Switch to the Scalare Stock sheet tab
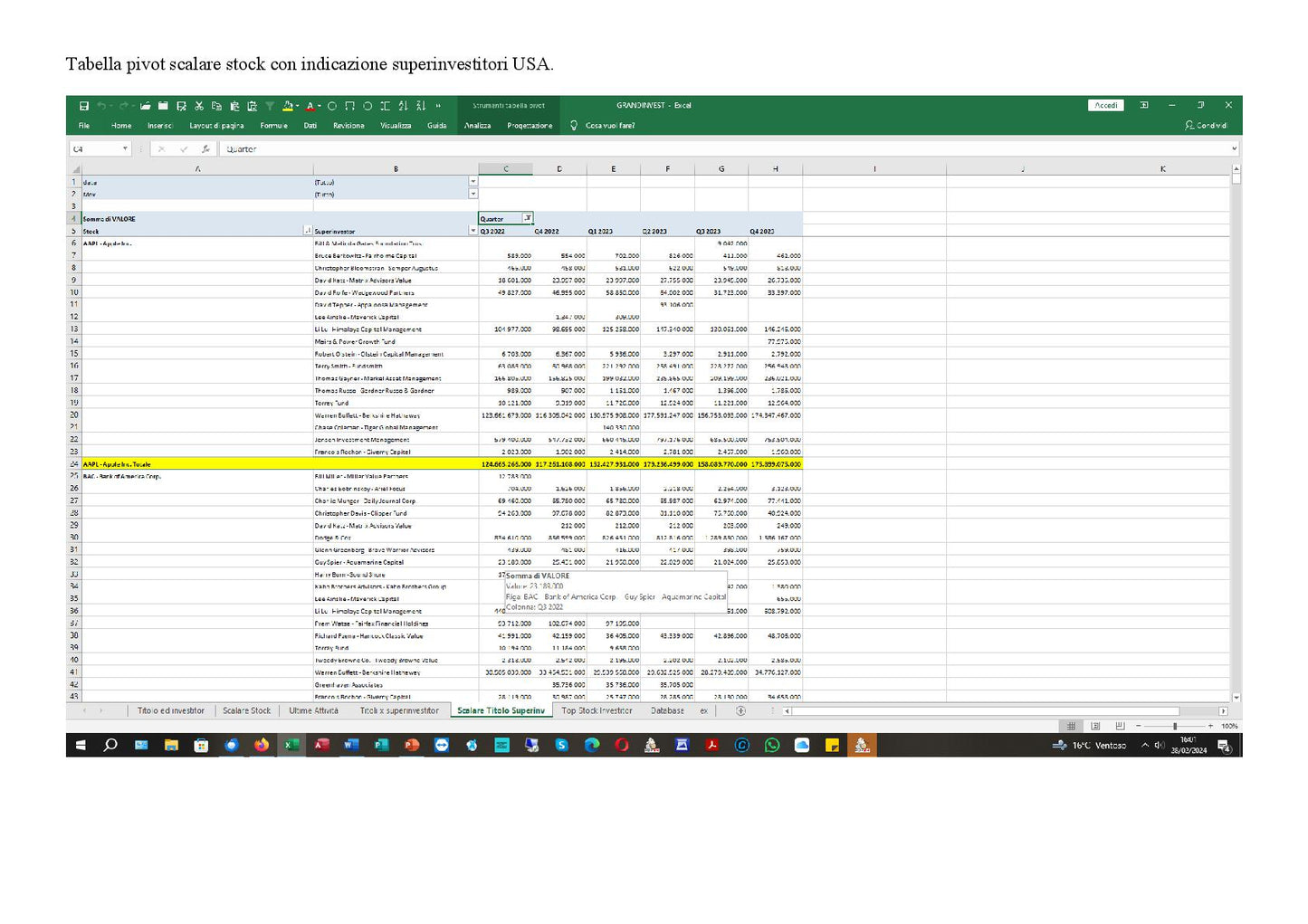Viewport: 1308px width, 924px height. coord(246,711)
